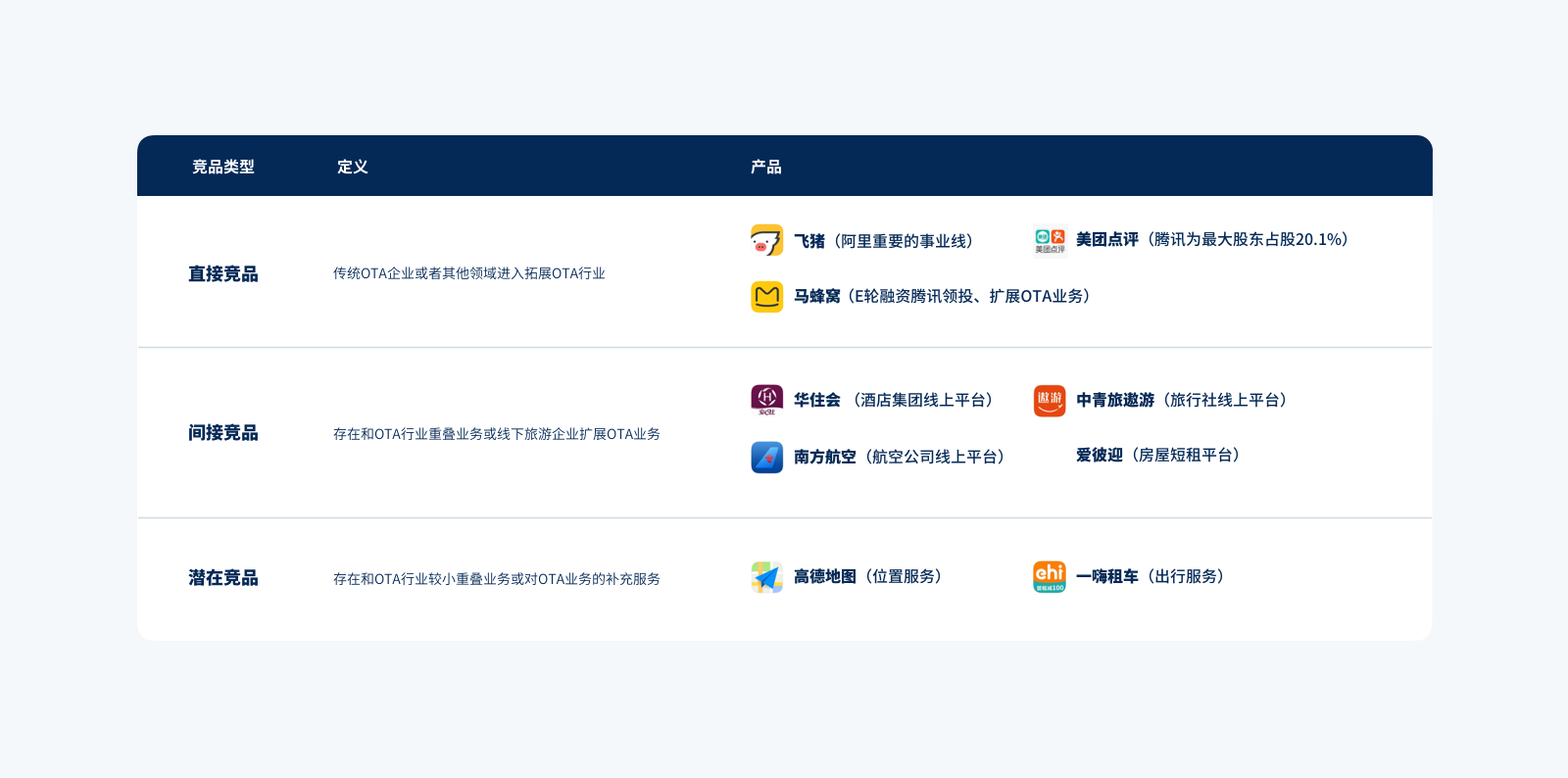Click the 一嗨租车 eHi app icon
This screenshot has width=1568, height=778.
pyautogui.click(x=1050, y=577)
